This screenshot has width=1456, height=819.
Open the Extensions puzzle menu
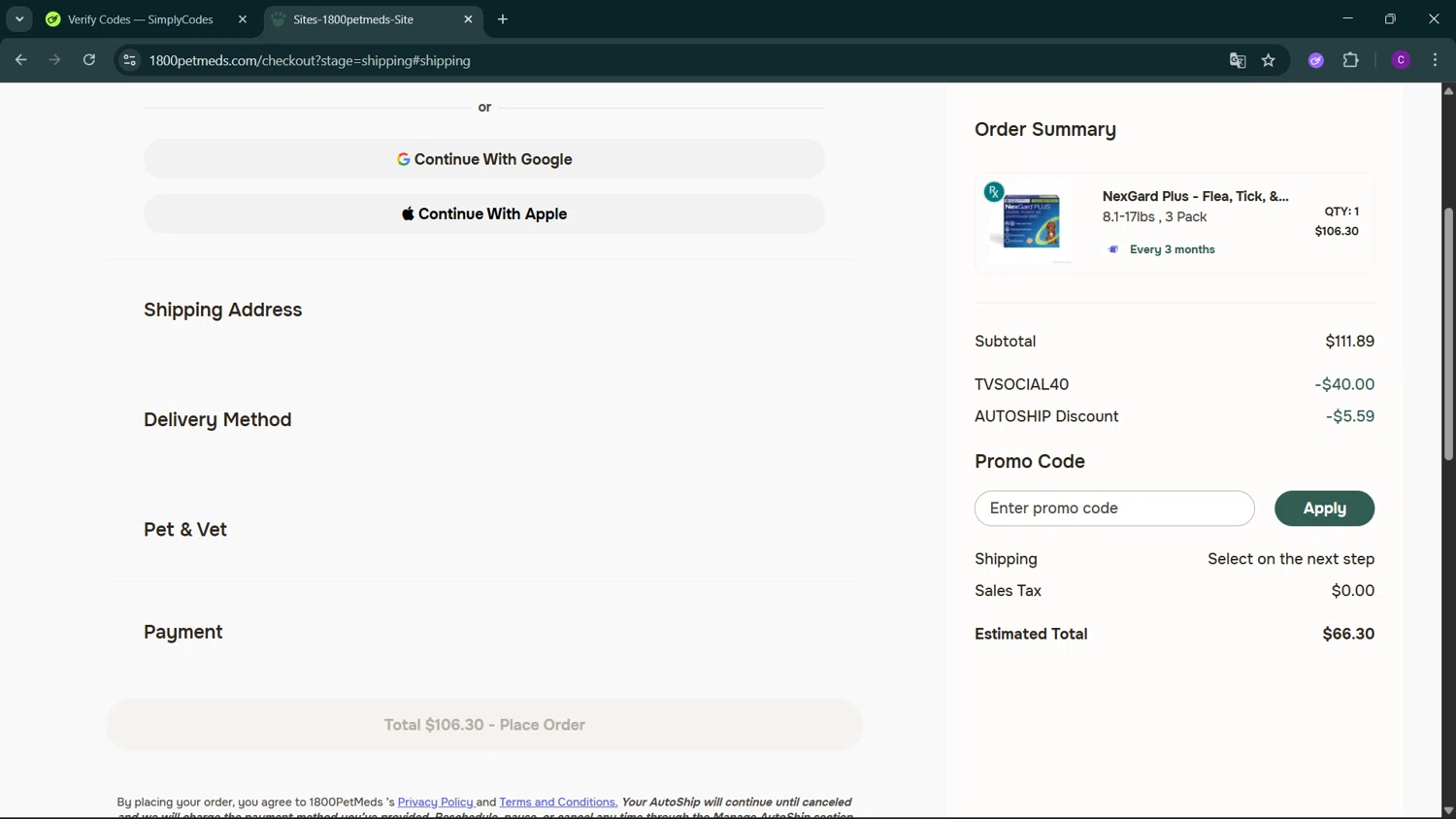(x=1351, y=60)
